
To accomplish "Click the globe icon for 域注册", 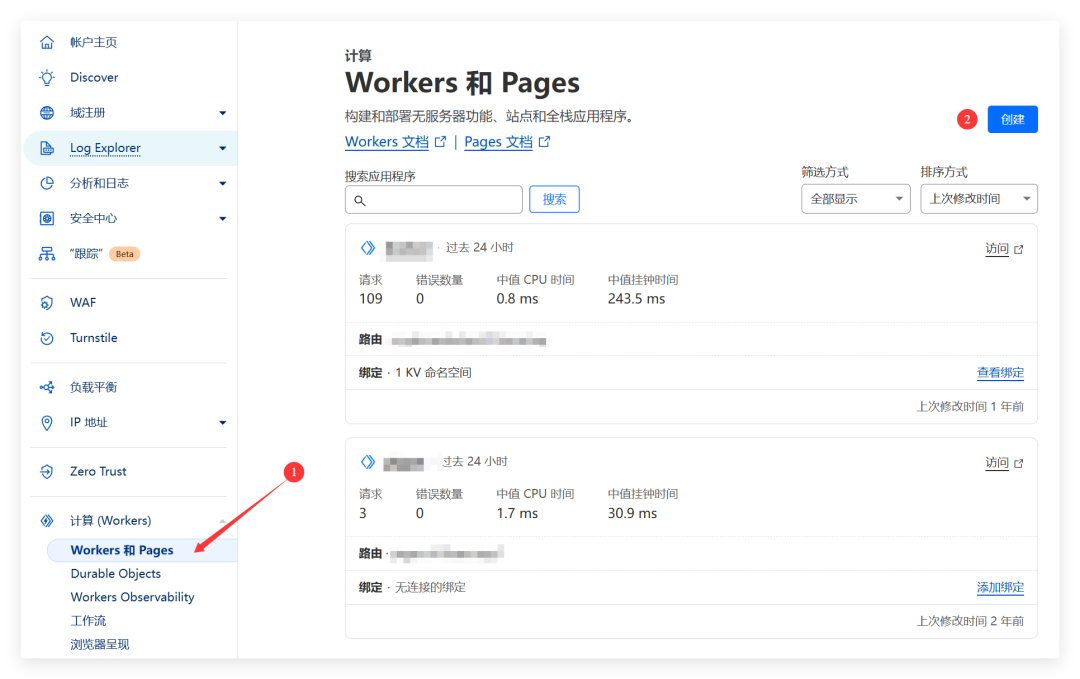I will click(x=47, y=113).
